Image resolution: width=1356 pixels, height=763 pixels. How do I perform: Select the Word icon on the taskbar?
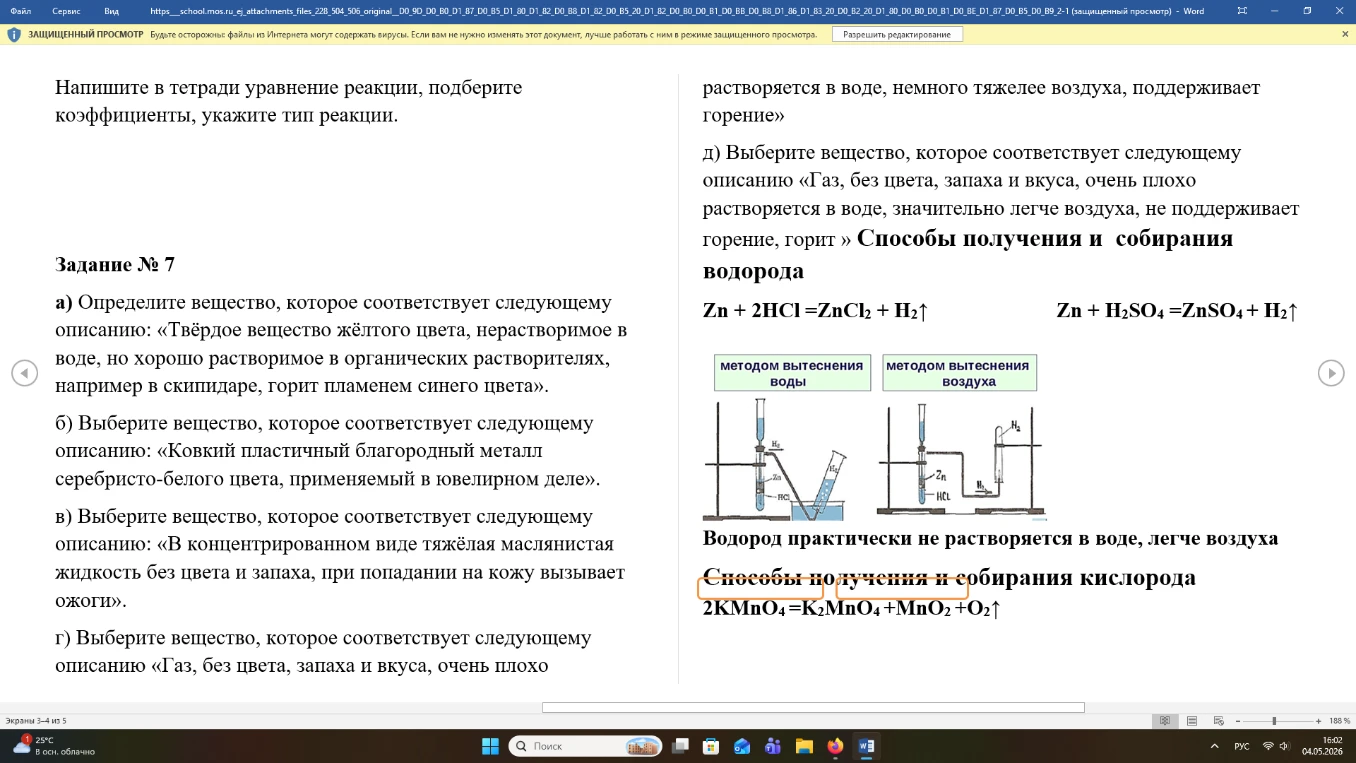pos(866,746)
